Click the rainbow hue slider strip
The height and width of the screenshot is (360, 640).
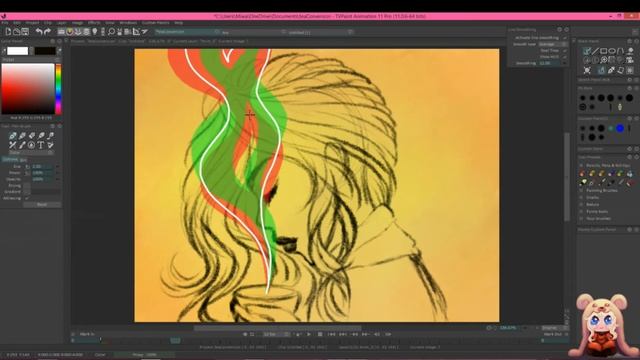58,89
